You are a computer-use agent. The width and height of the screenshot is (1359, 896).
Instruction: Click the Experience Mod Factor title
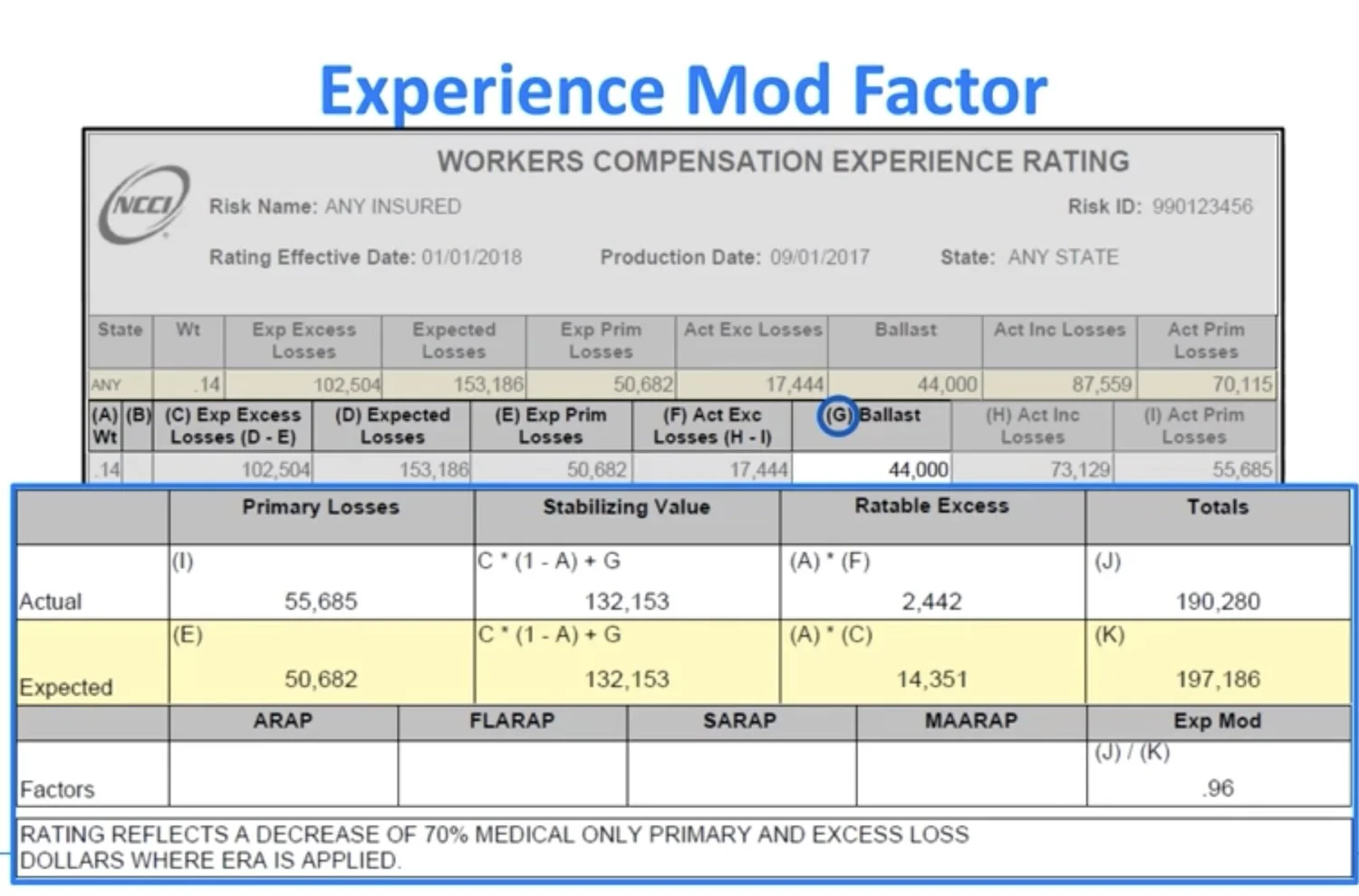pyautogui.click(x=681, y=88)
